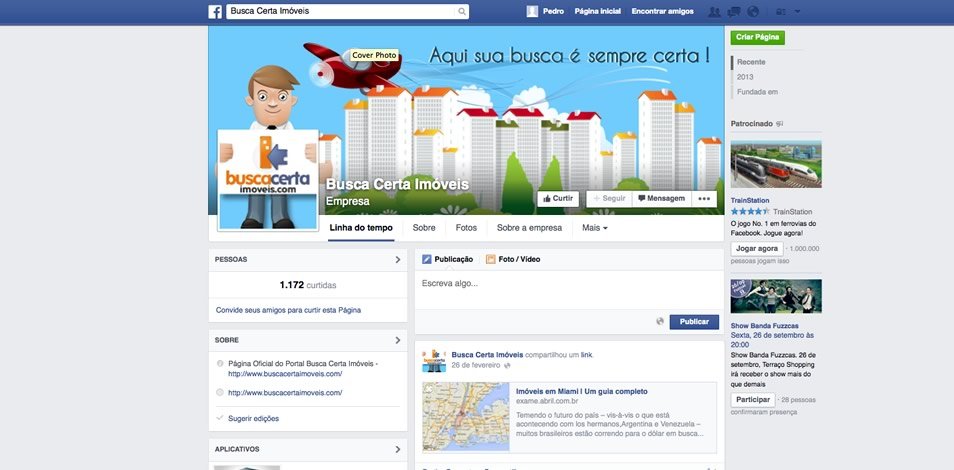
Task: Open the Miami map link thumbnail
Action: point(466,416)
